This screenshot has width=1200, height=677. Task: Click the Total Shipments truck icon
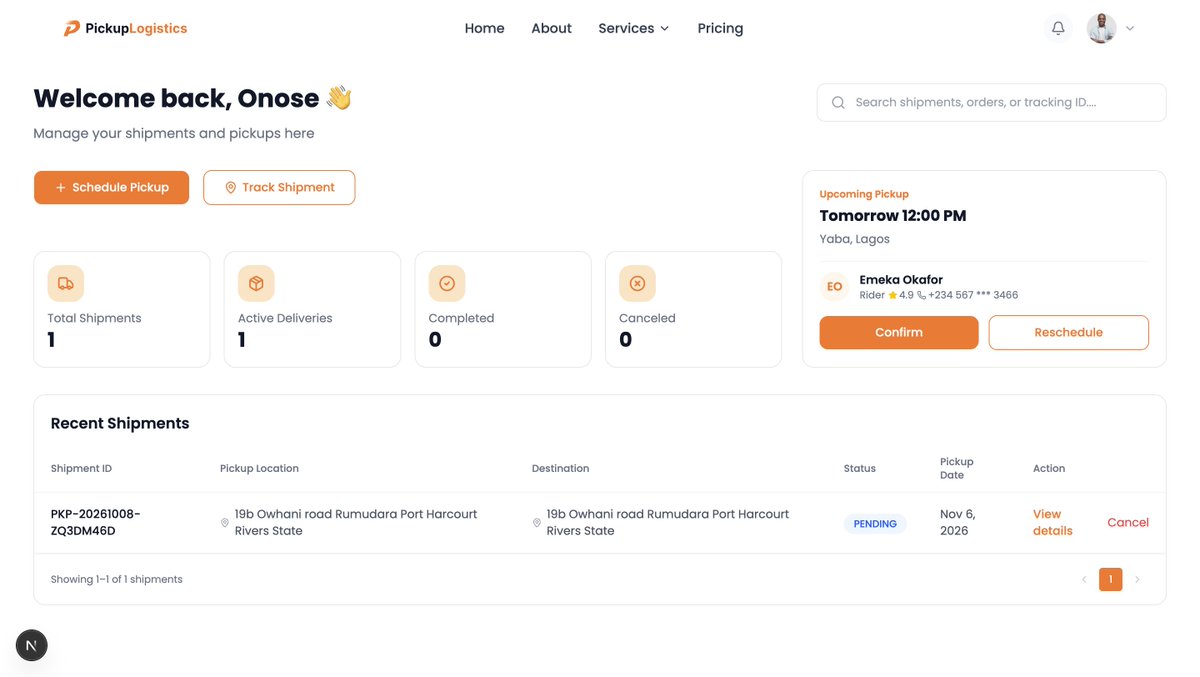pos(66,283)
